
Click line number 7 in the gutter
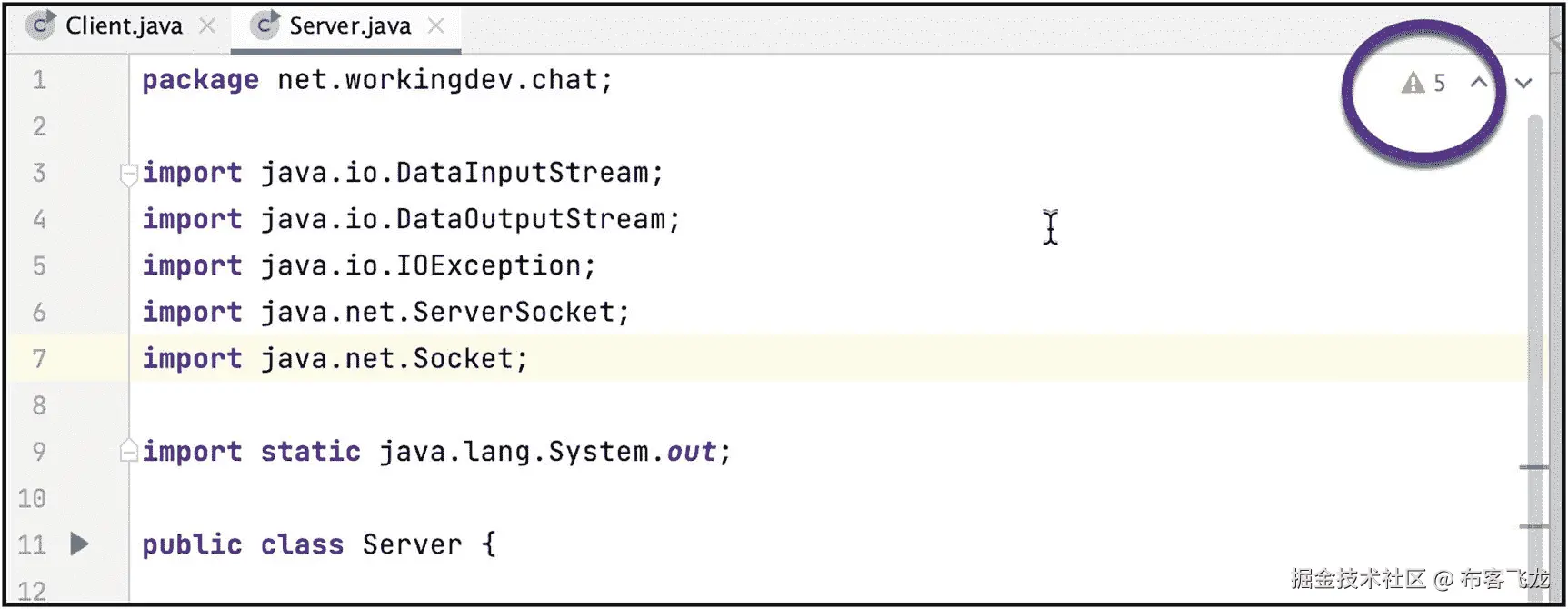(x=39, y=359)
